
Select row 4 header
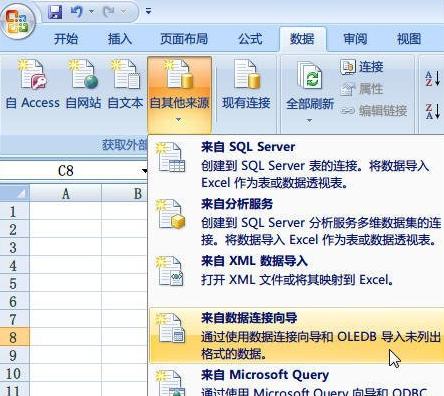coord(14,265)
